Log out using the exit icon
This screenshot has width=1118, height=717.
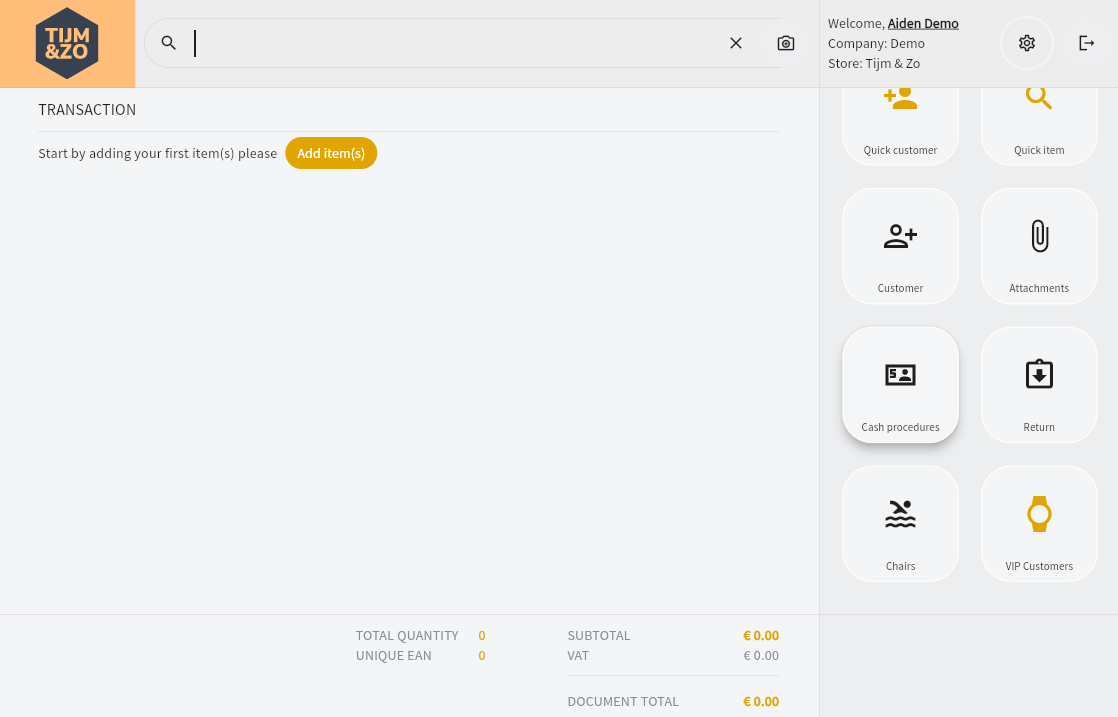click(x=1086, y=43)
